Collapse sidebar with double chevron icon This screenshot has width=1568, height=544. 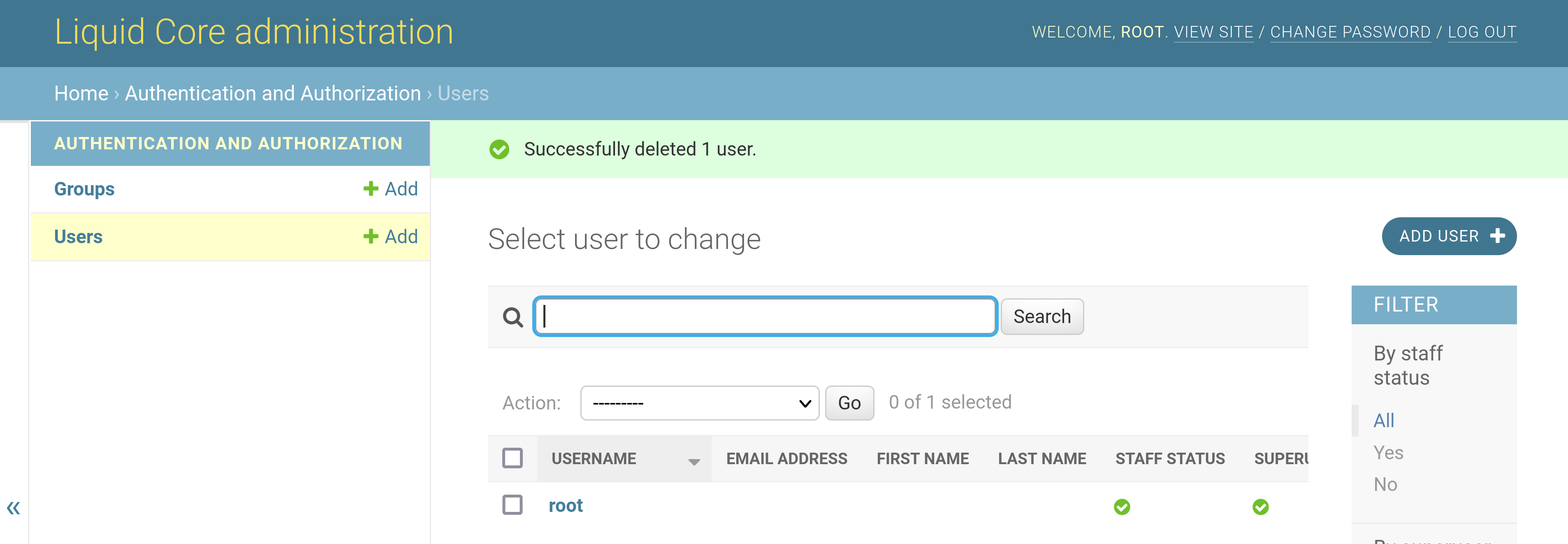tap(14, 507)
